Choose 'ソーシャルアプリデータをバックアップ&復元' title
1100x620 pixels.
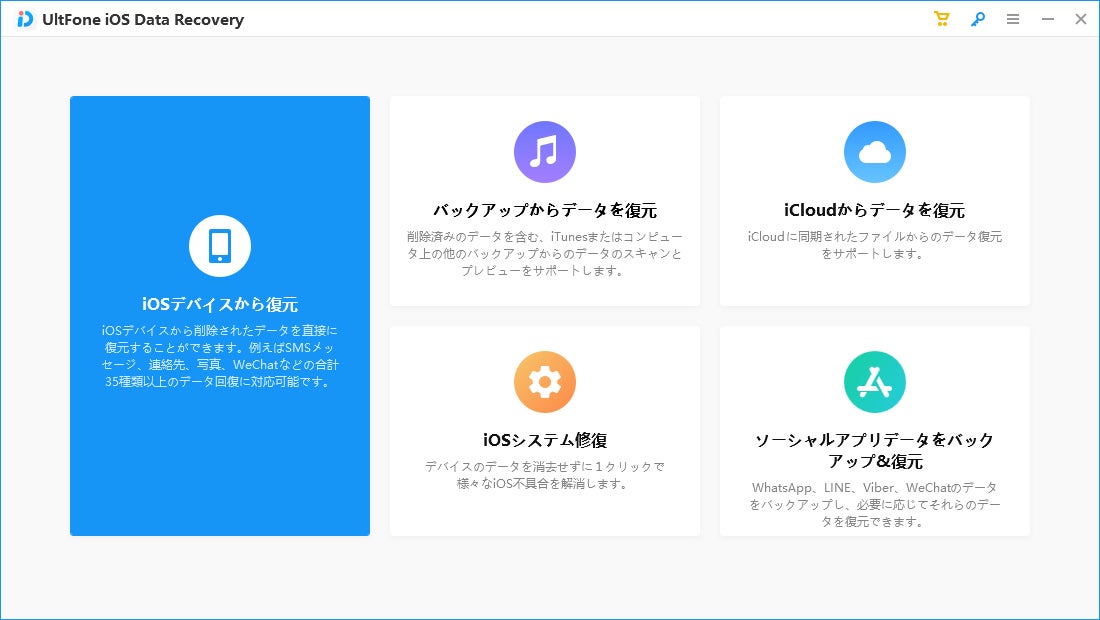click(x=874, y=450)
